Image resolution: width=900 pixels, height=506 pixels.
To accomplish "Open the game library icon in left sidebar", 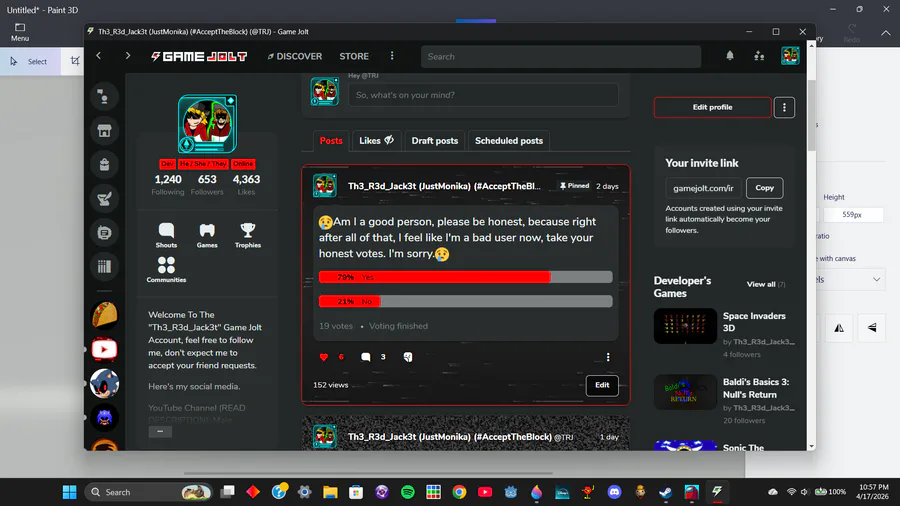I will click(x=104, y=266).
